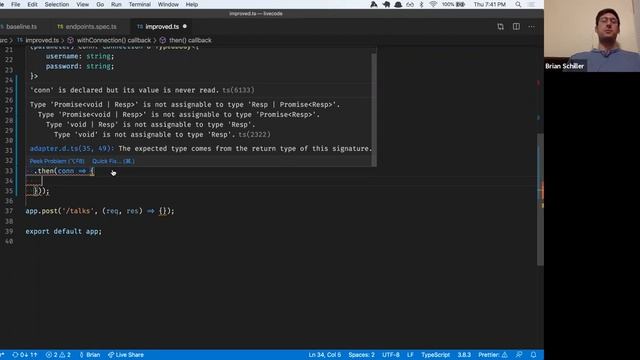Click the editor vertical scrollbar
The height and width of the screenshot is (360, 640).
point(540,200)
